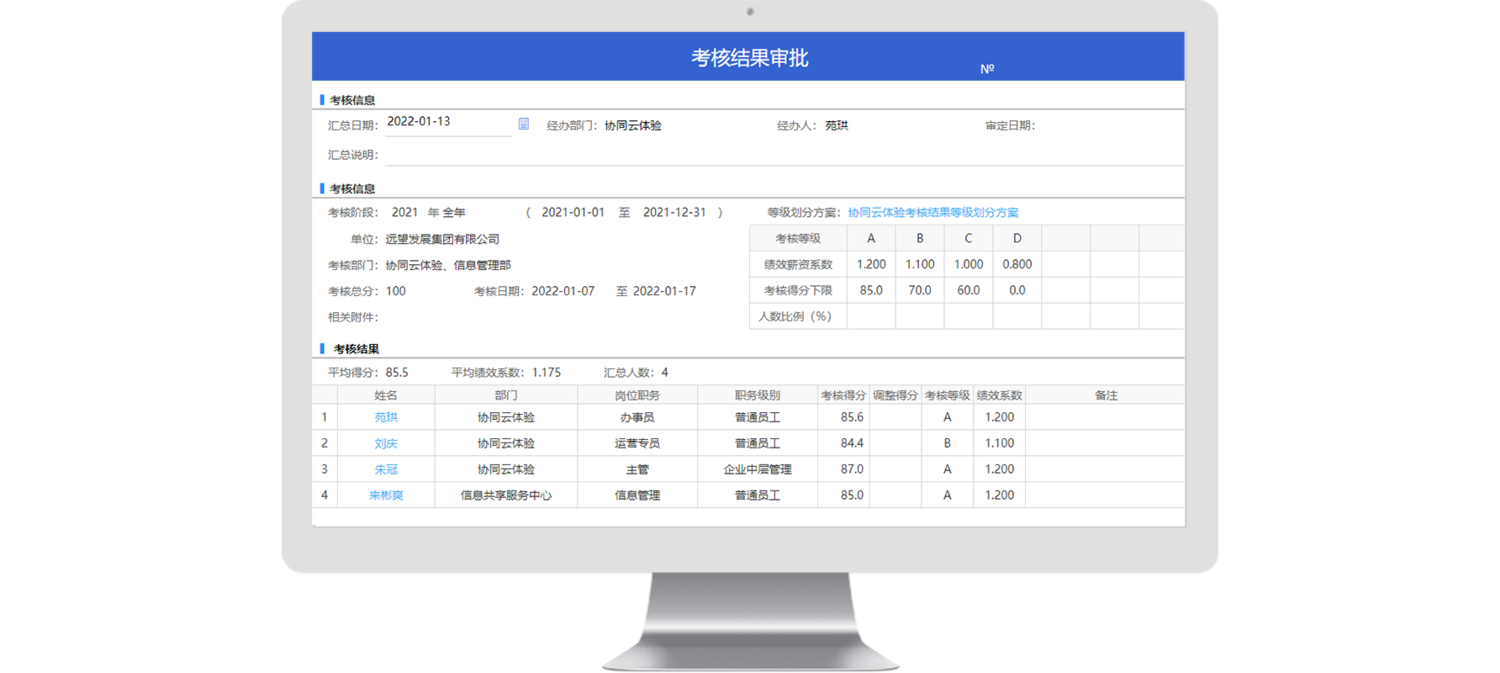
Task: Click the 绩效系数 column header
Action: click(x=999, y=396)
